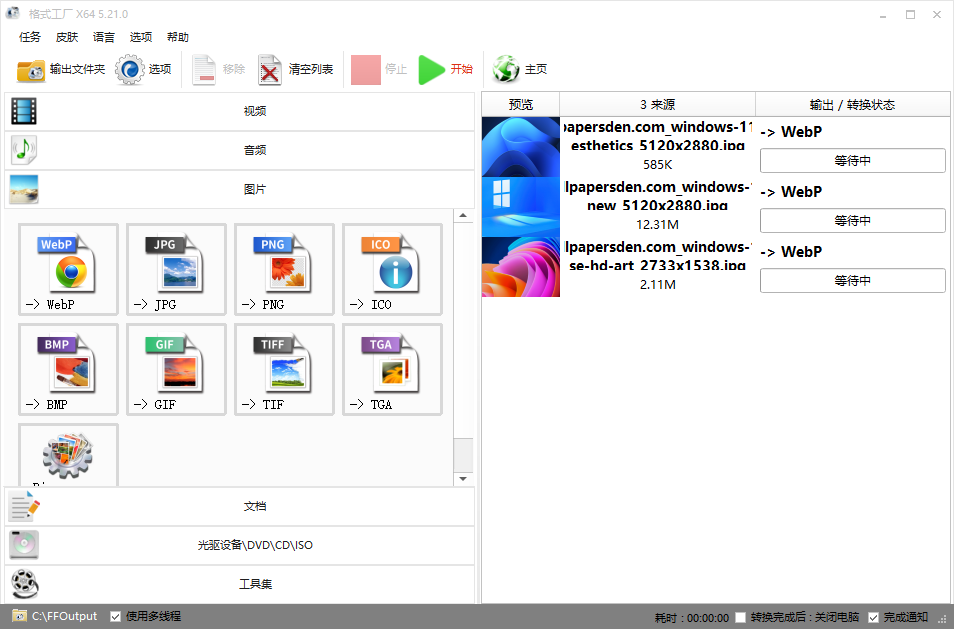
Task: Expand the 视频 video category
Action: click(x=255, y=110)
